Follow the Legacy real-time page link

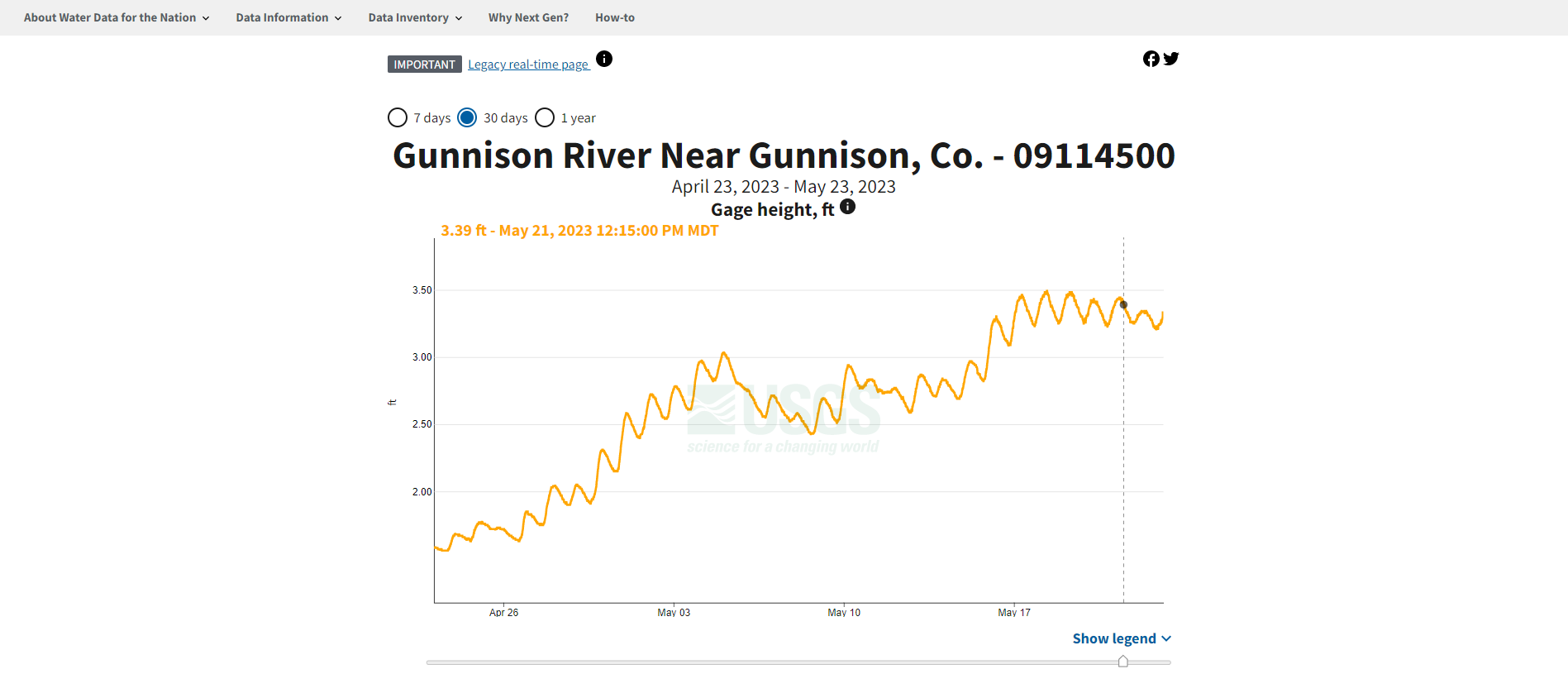pyautogui.click(x=529, y=65)
